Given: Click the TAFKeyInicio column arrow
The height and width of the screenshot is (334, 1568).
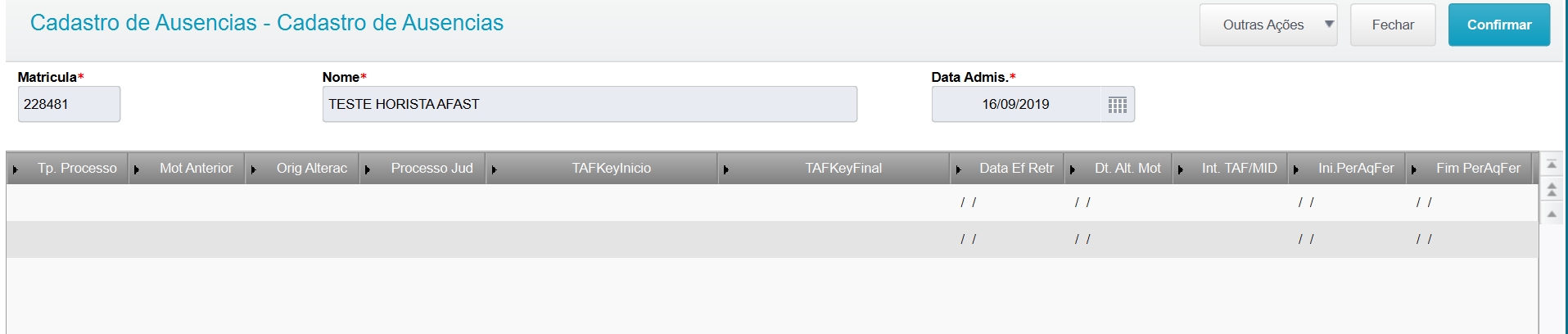Looking at the screenshot, I should [494, 169].
